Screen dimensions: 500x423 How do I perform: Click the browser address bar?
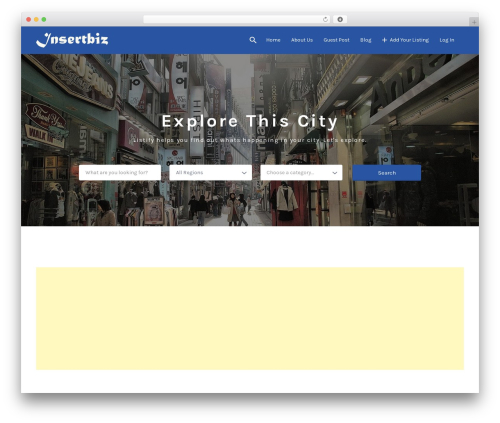[237, 19]
